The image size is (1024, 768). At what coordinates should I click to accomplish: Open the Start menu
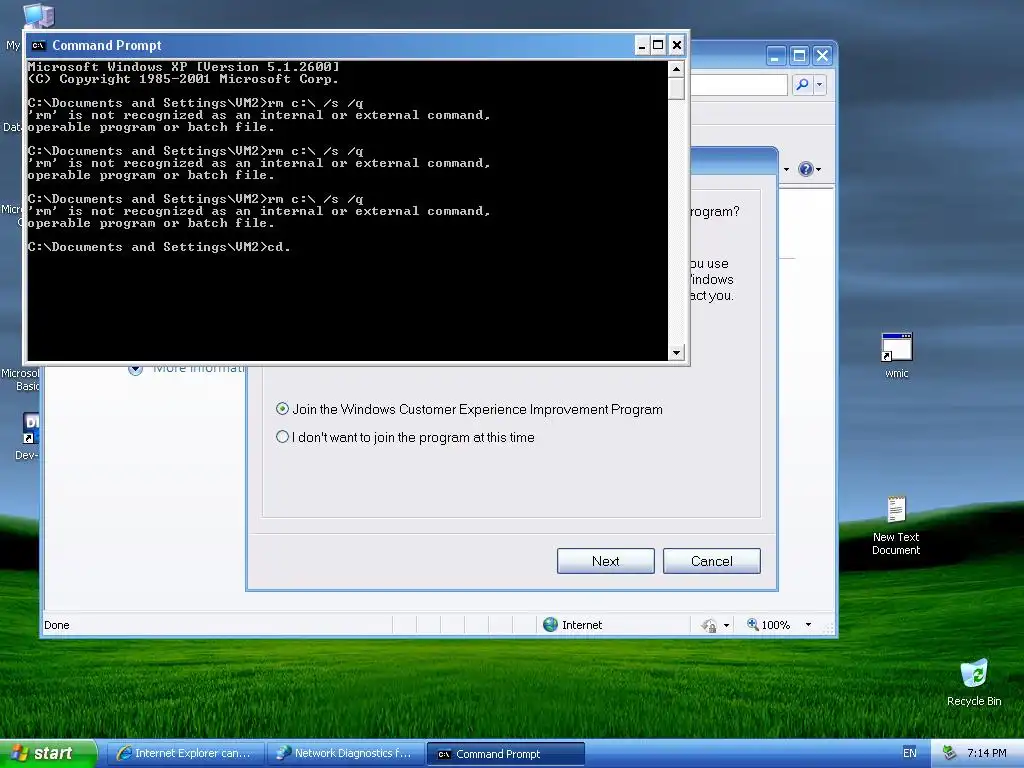pos(48,753)
